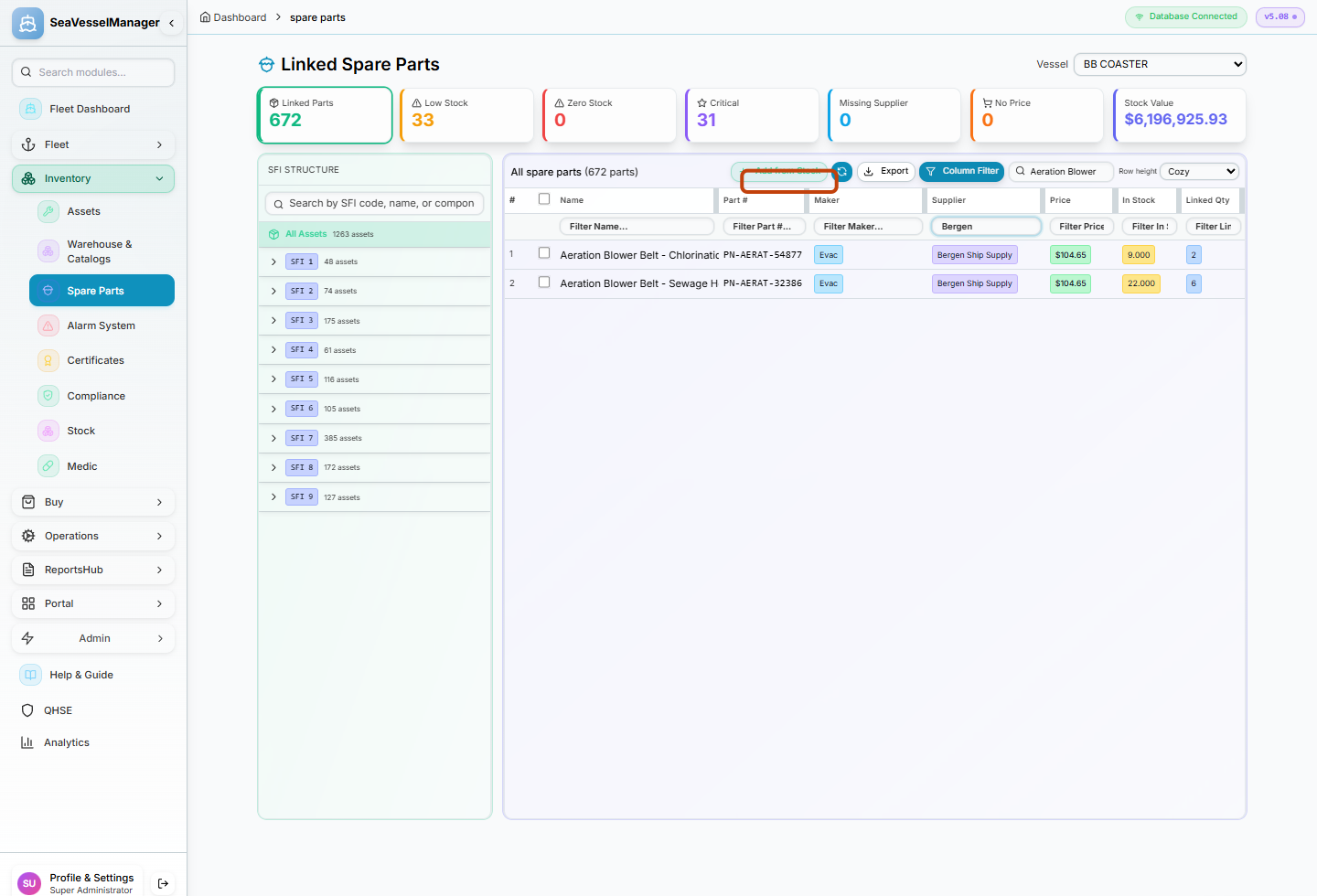Click the QHSE shield icon

pyautogui.click(x=27, y=710)
